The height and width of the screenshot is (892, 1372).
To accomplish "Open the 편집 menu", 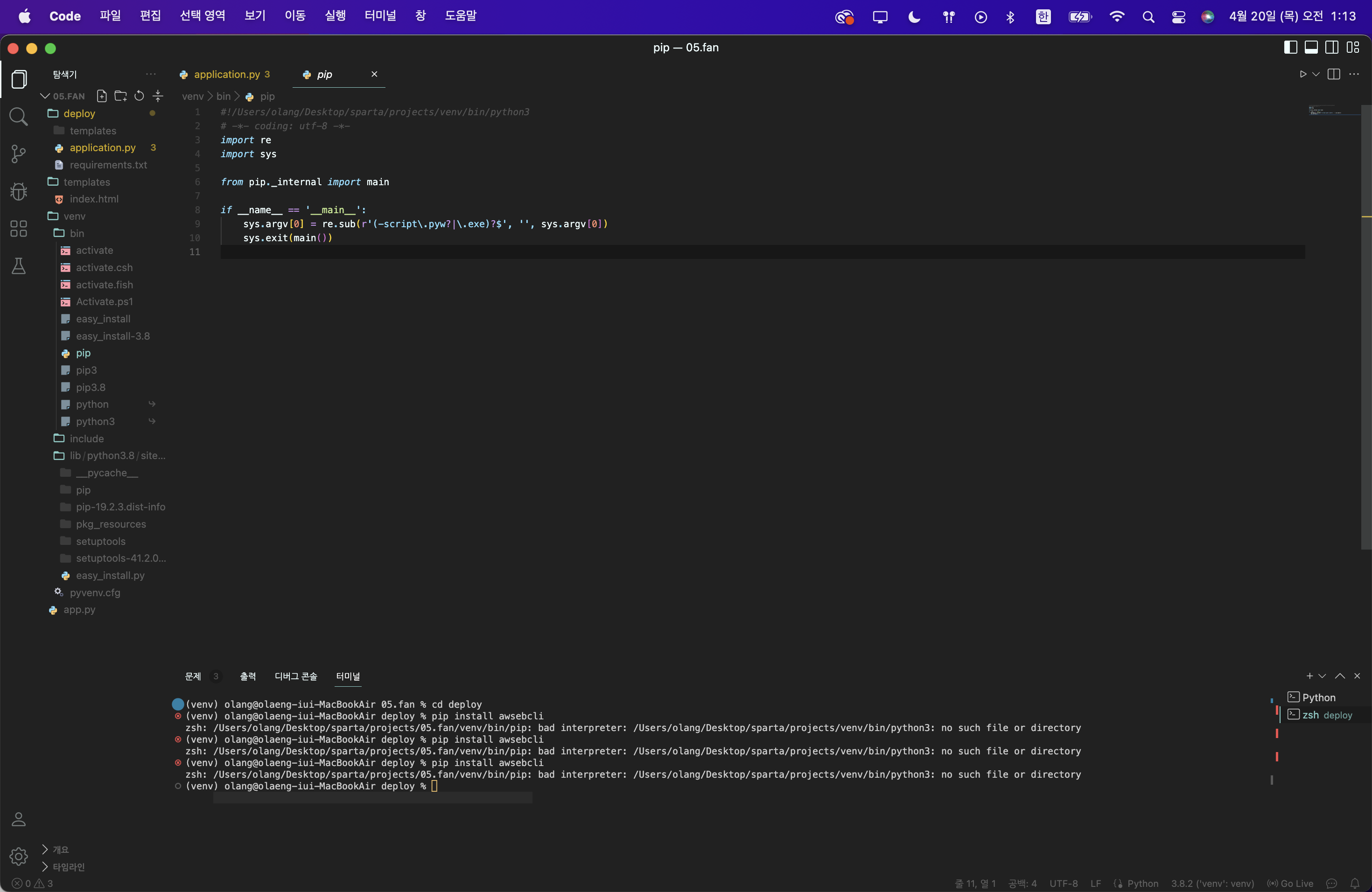I will pos(150,16).
